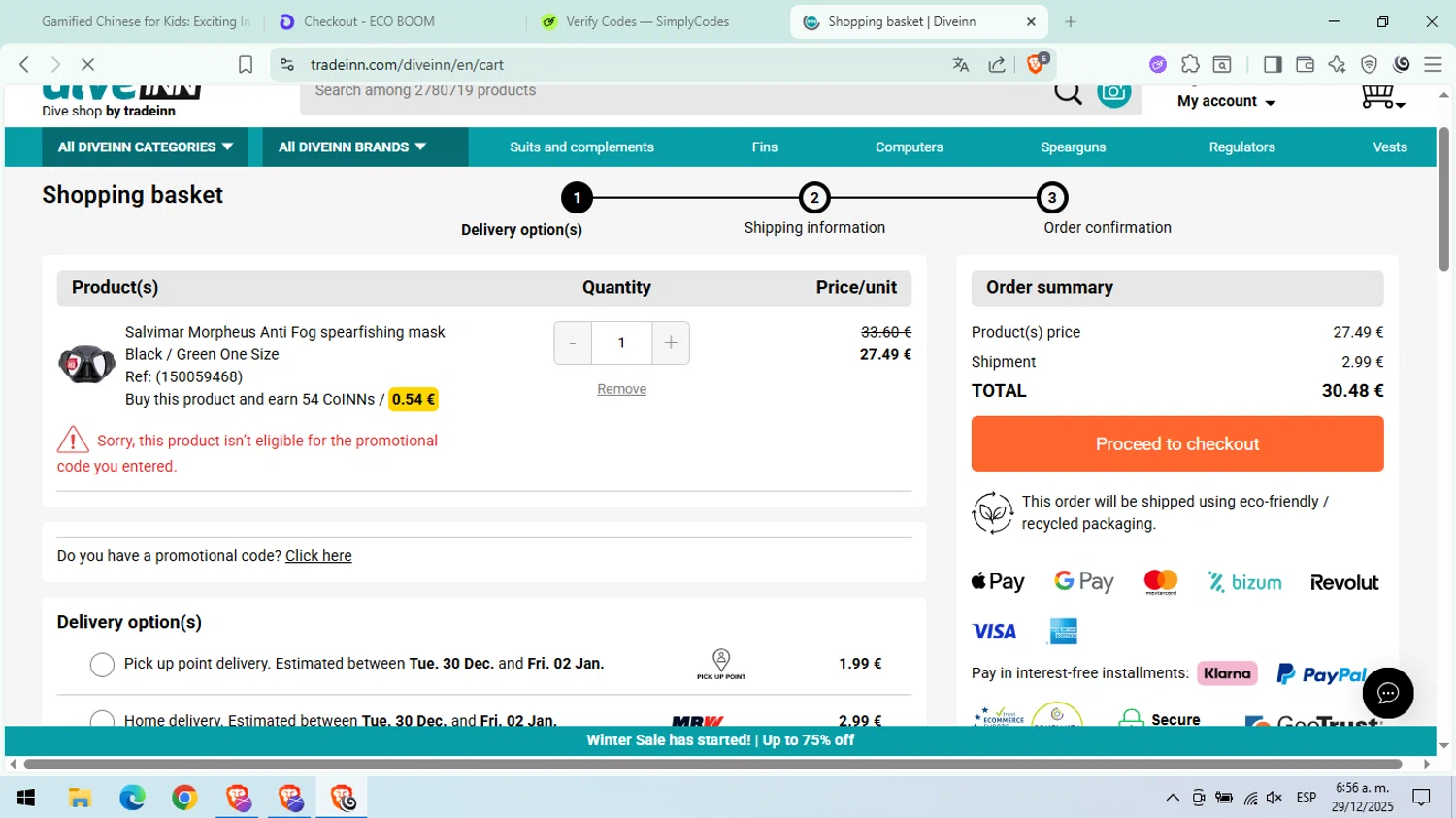Increase quantity with plus button
The image size is (1456, 818).
pos(671,344)
